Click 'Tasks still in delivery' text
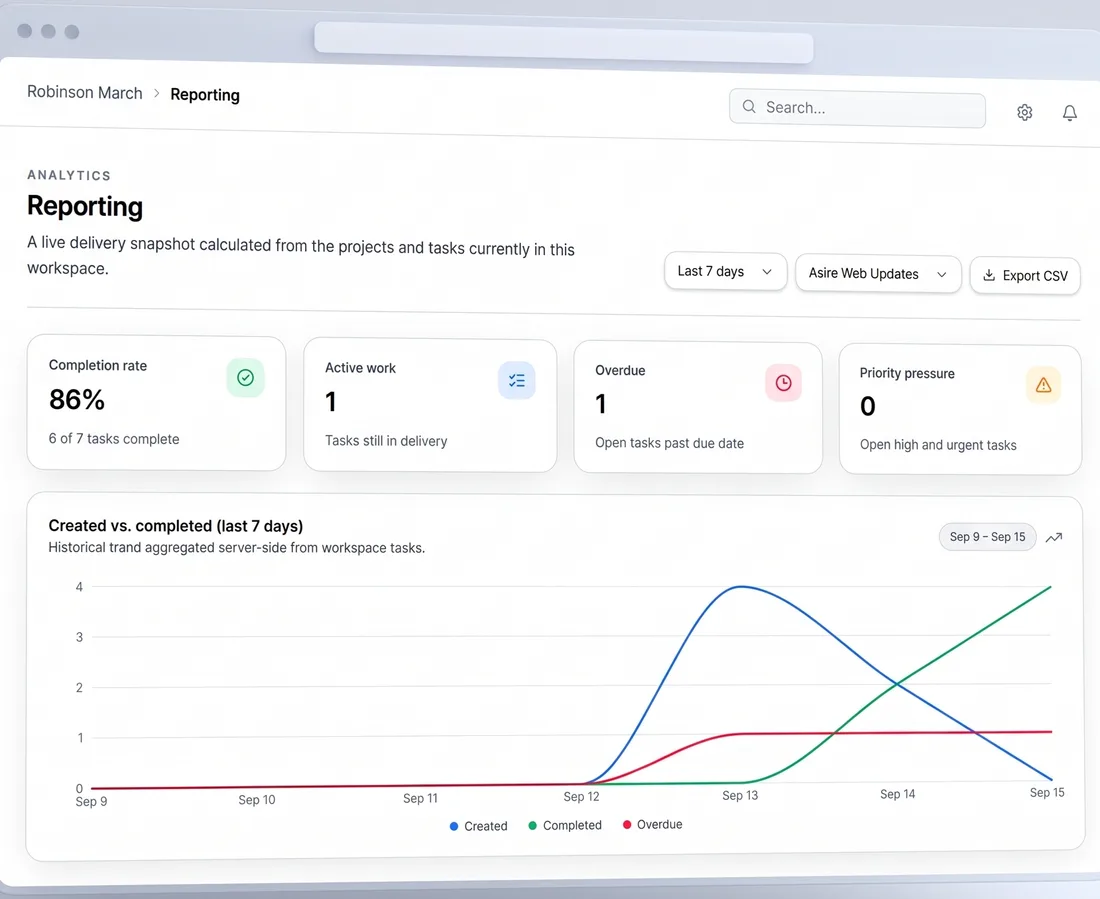Screen dimensions: 1100x899 [386, 441]
